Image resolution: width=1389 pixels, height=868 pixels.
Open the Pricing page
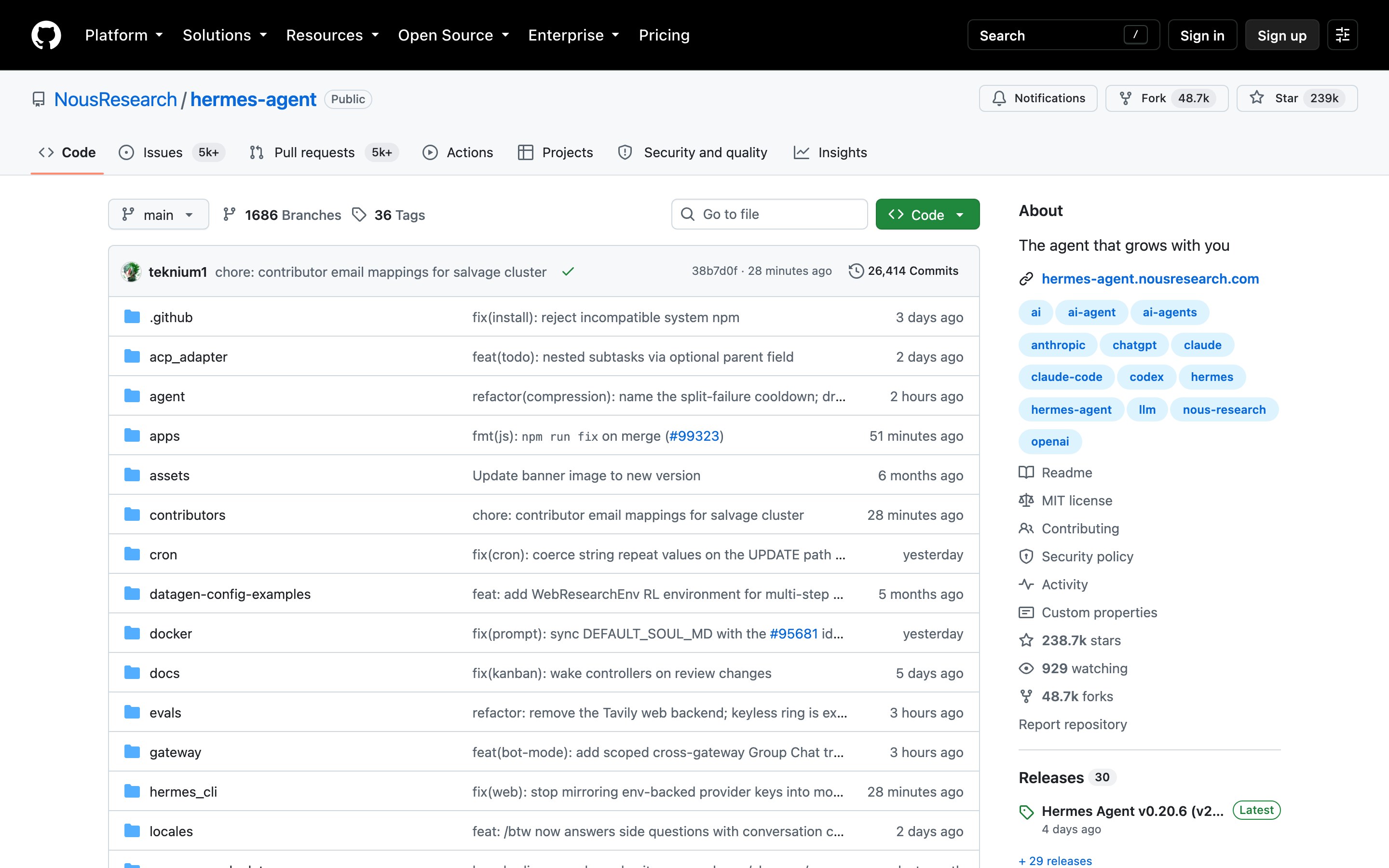[x=664, y=35]
